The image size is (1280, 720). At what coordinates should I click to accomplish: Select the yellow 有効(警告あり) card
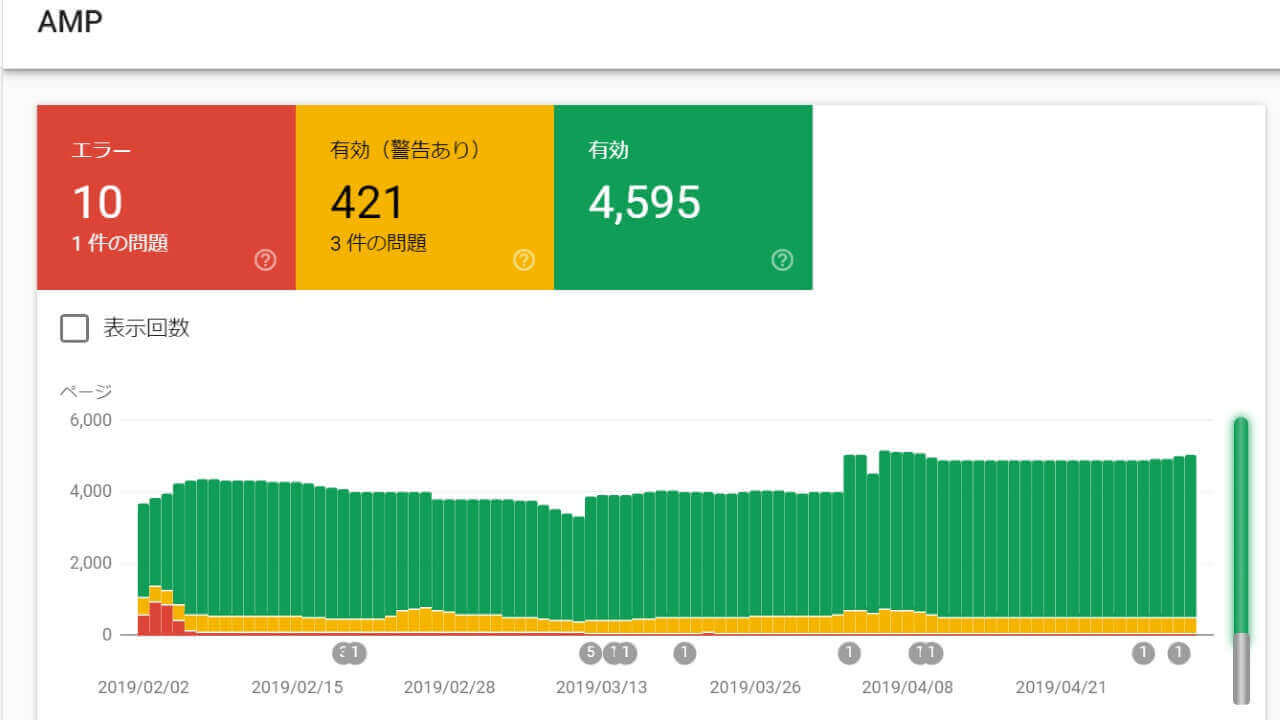[424, 197]
